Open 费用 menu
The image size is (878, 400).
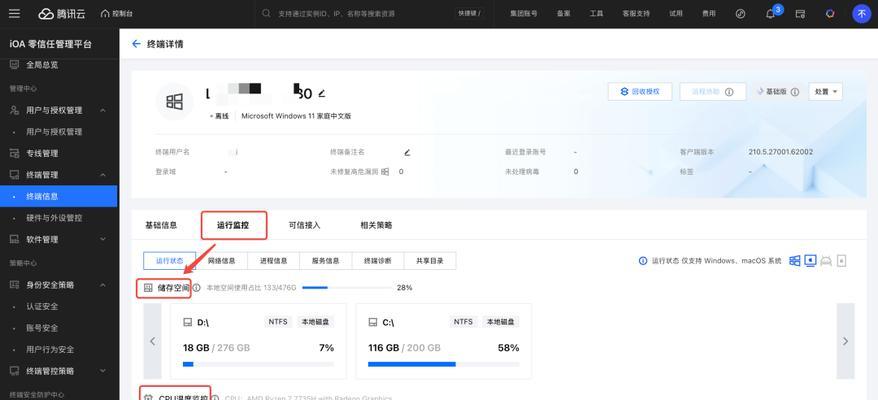pyautogui.click(x=709, y=13)
